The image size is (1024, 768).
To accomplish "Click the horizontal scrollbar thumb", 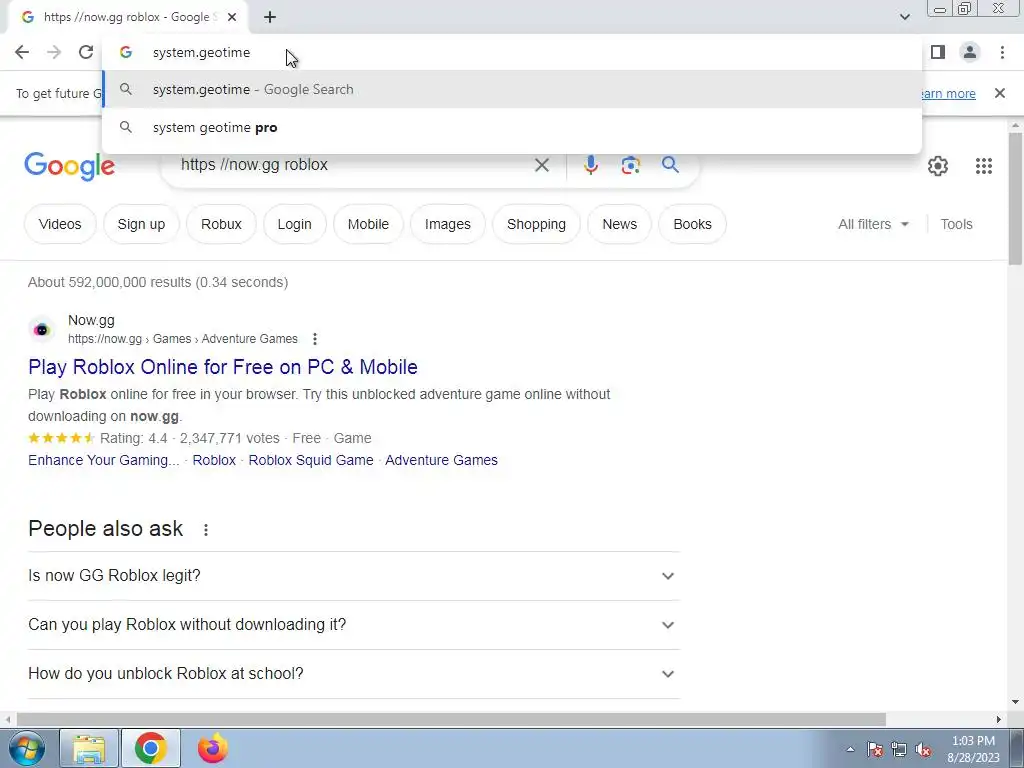I will tap(451, 720).
